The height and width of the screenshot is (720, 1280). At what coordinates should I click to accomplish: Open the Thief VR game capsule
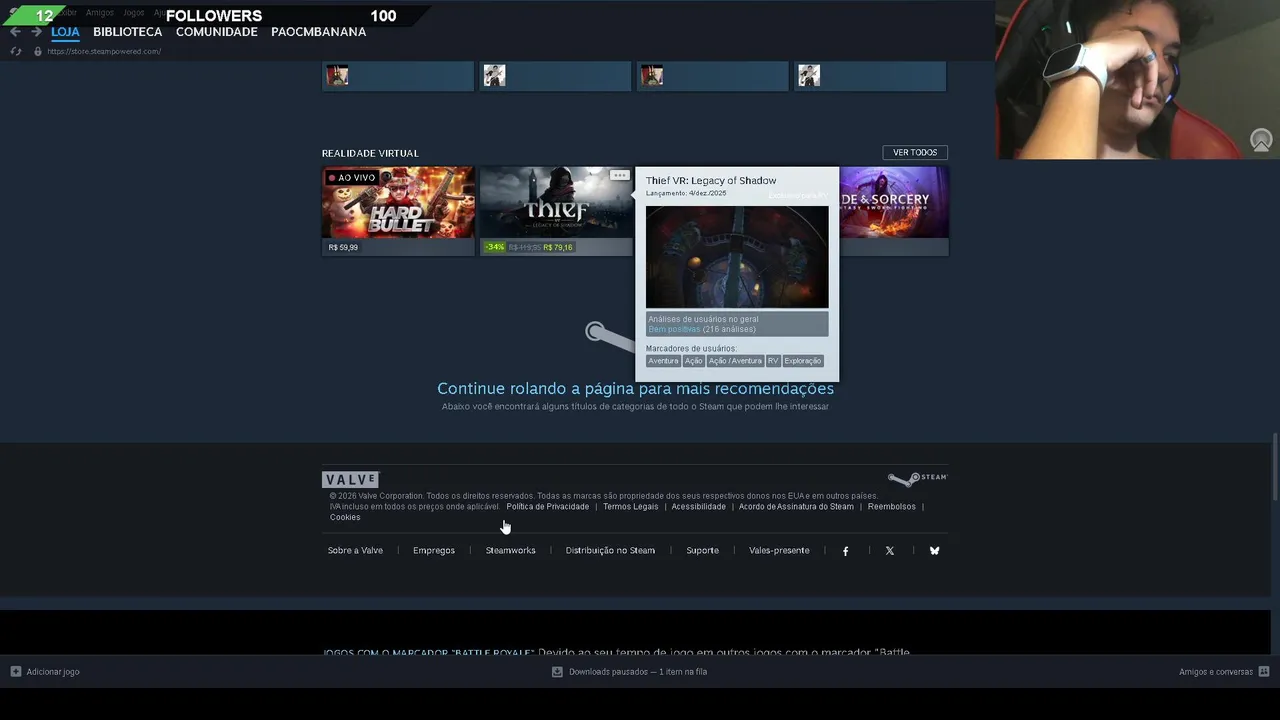tap(556, 211)
